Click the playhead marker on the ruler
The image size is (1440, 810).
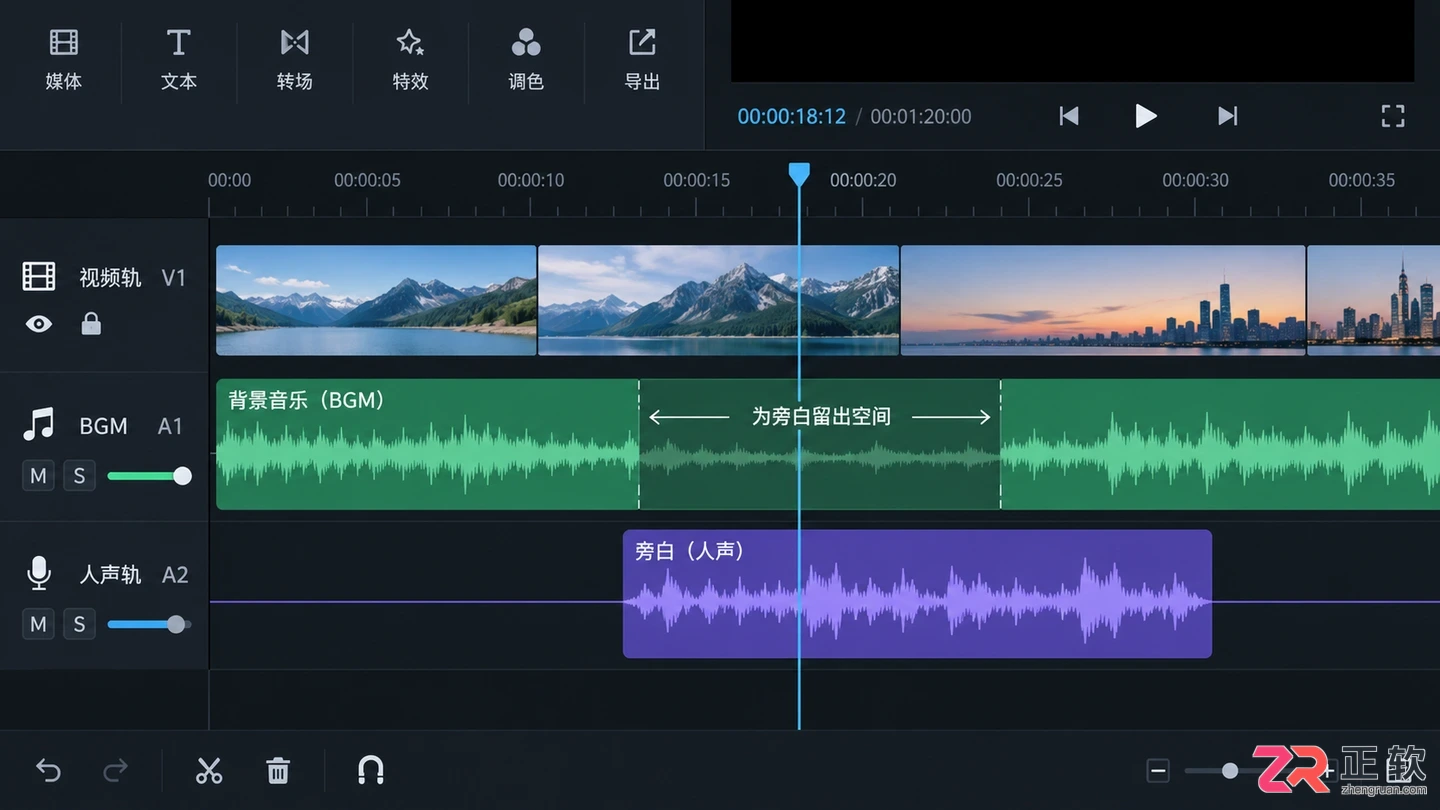(x=799, y=175)
